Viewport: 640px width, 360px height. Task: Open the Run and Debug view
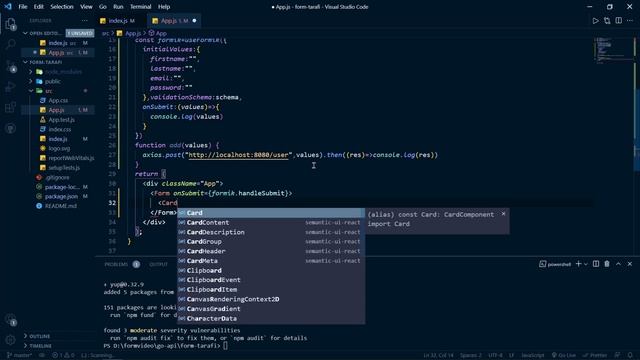11,87
